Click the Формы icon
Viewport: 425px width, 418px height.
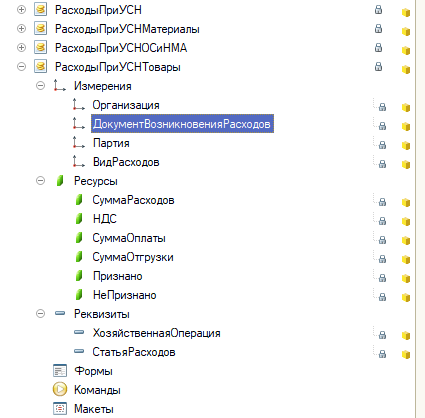tap(60, 371)
